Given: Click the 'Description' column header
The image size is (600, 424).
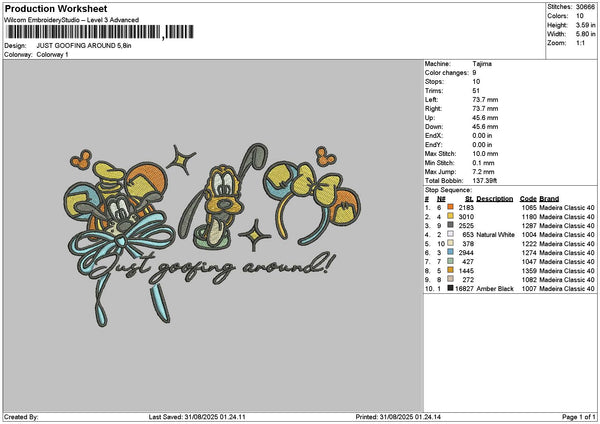Looking at the screenshot, I should [x=495, y=199].
